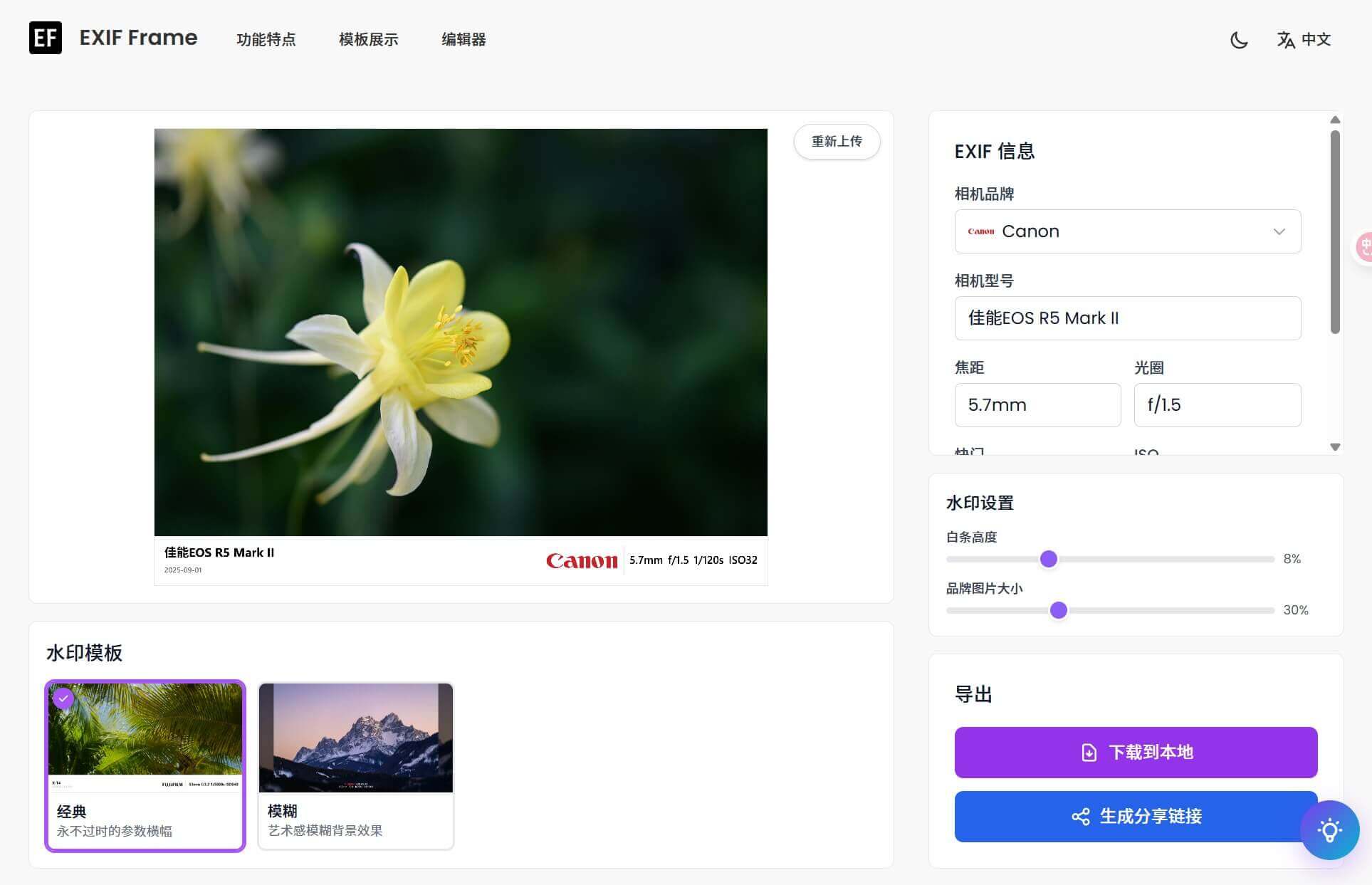Click the 重新上传 button

pyautogui.click(x=837, y=142)
